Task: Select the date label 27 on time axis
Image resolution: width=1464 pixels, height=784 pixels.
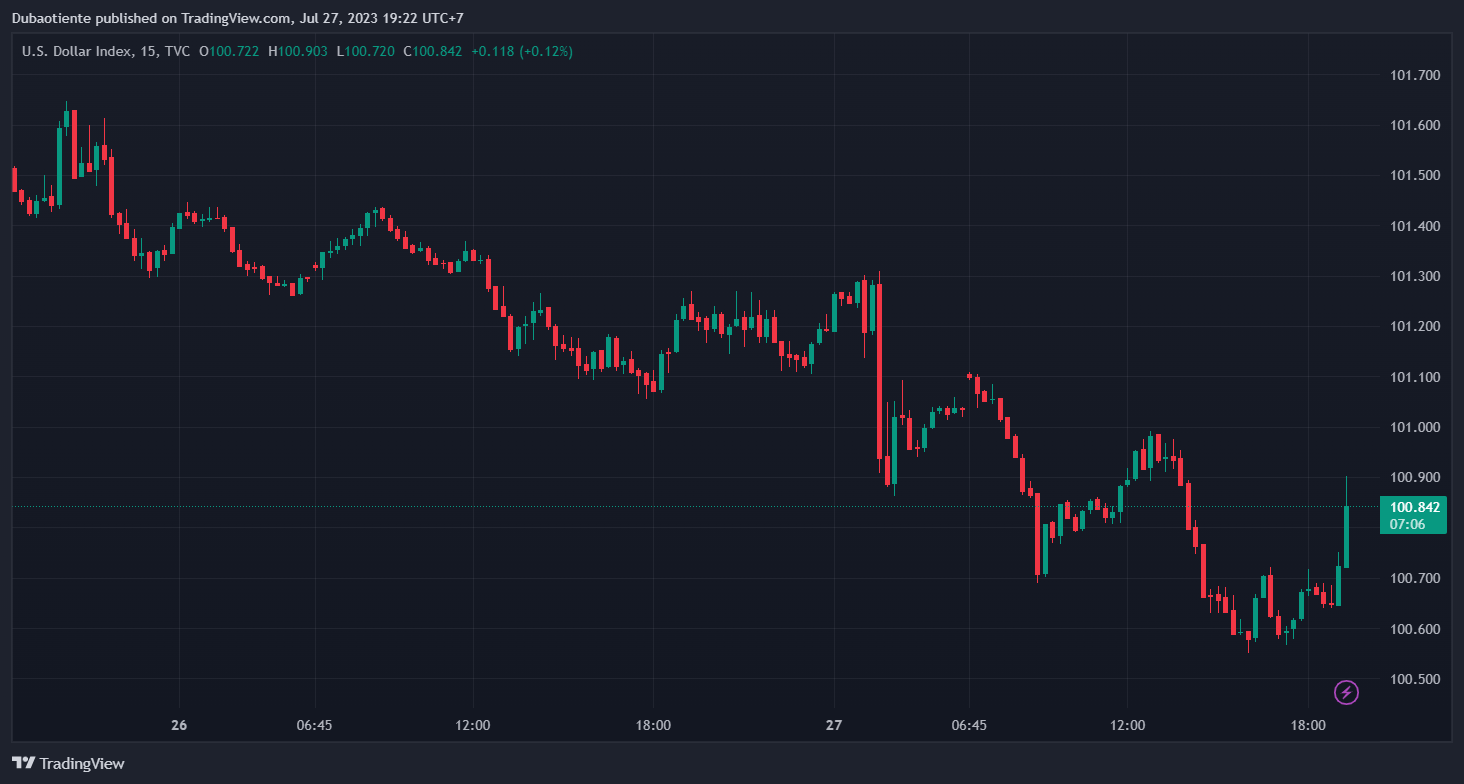Action: [x=835, y=725]
